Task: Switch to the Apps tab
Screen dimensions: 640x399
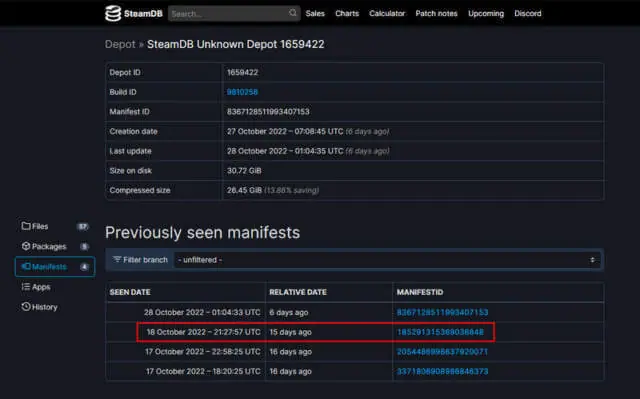Action: (55, 287)
